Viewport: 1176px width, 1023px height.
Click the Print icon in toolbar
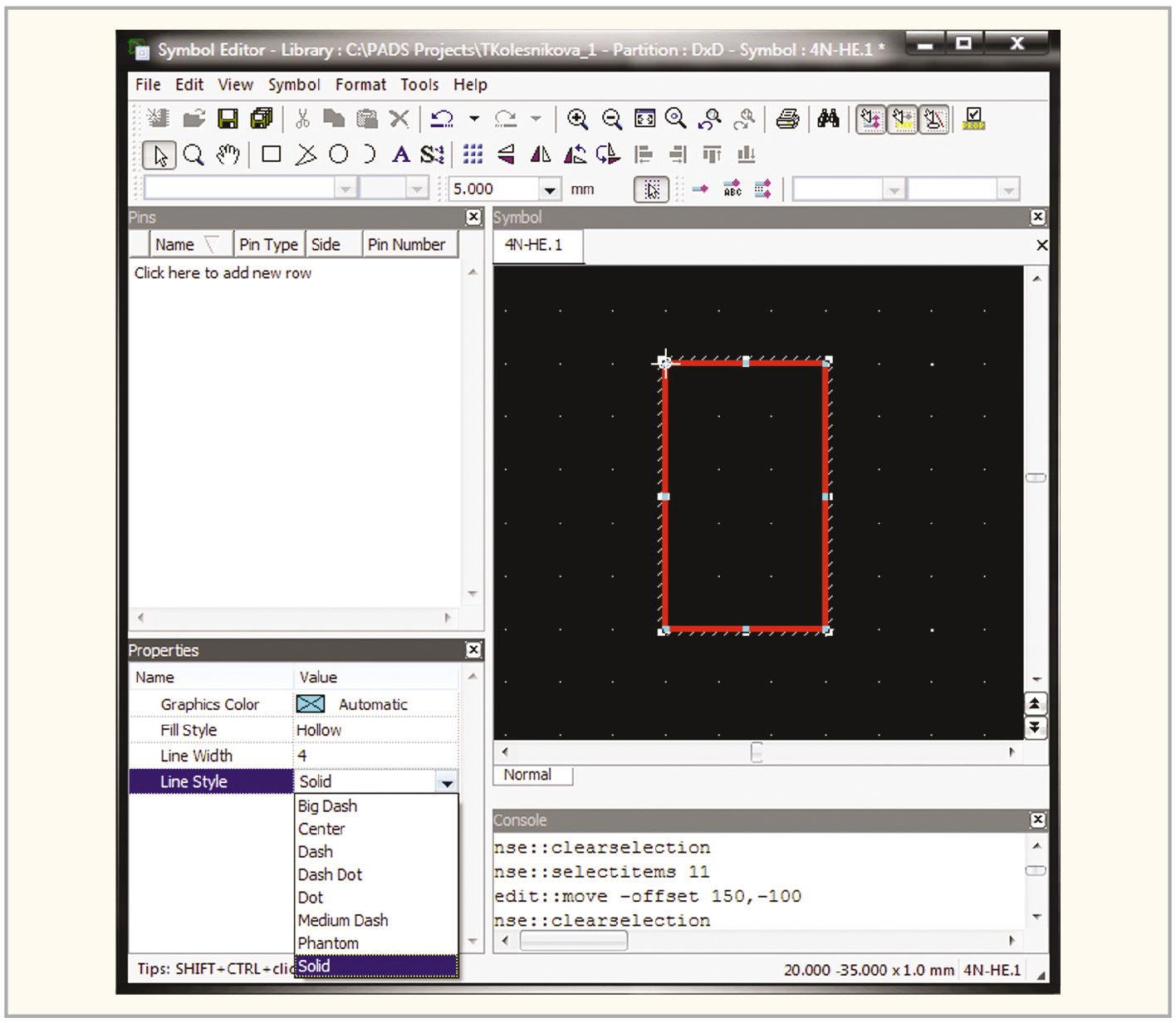[786, 120]
